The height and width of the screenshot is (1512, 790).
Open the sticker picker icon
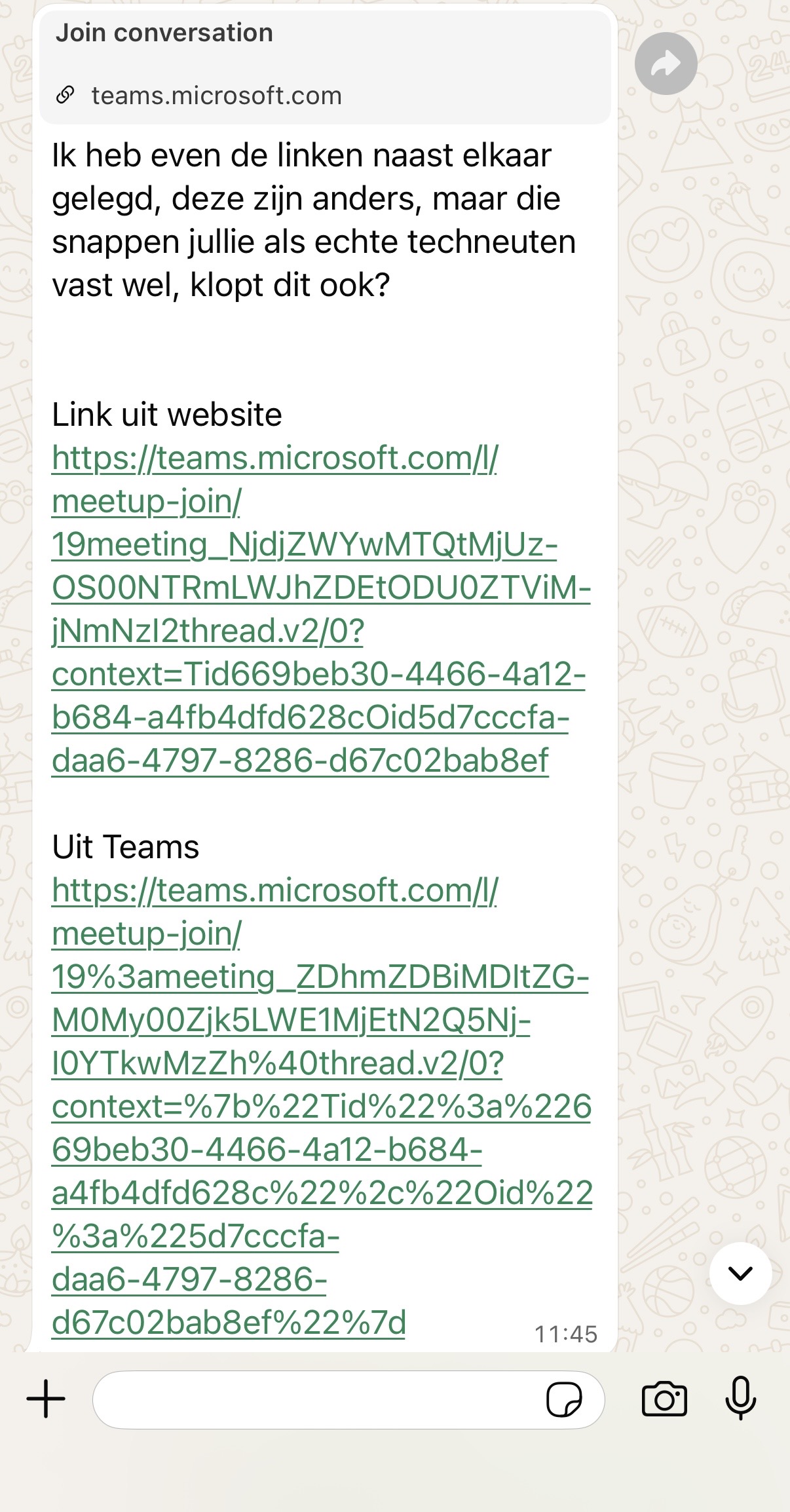(x=563, y=1399)
